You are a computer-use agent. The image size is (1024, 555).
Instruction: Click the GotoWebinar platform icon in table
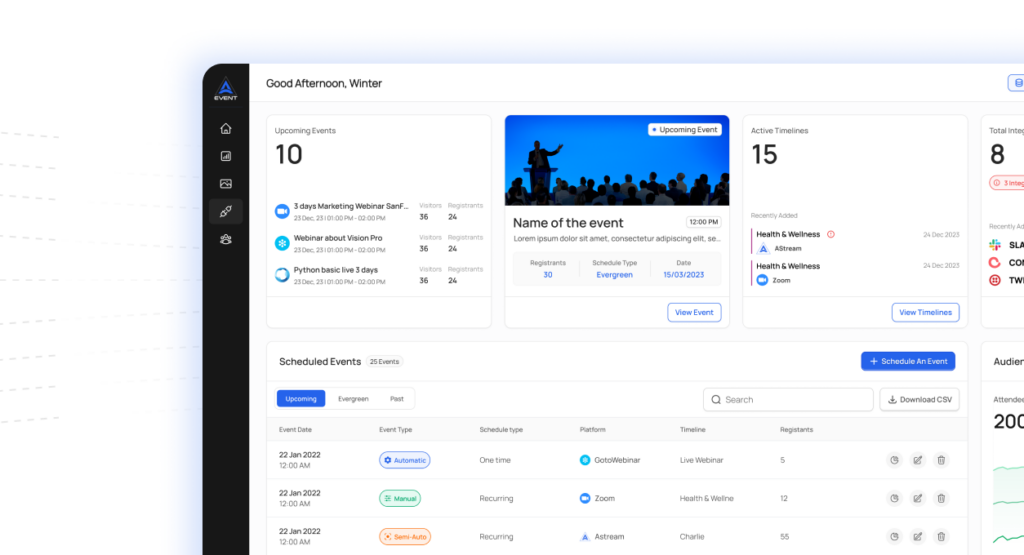click(x=584, y=460)
